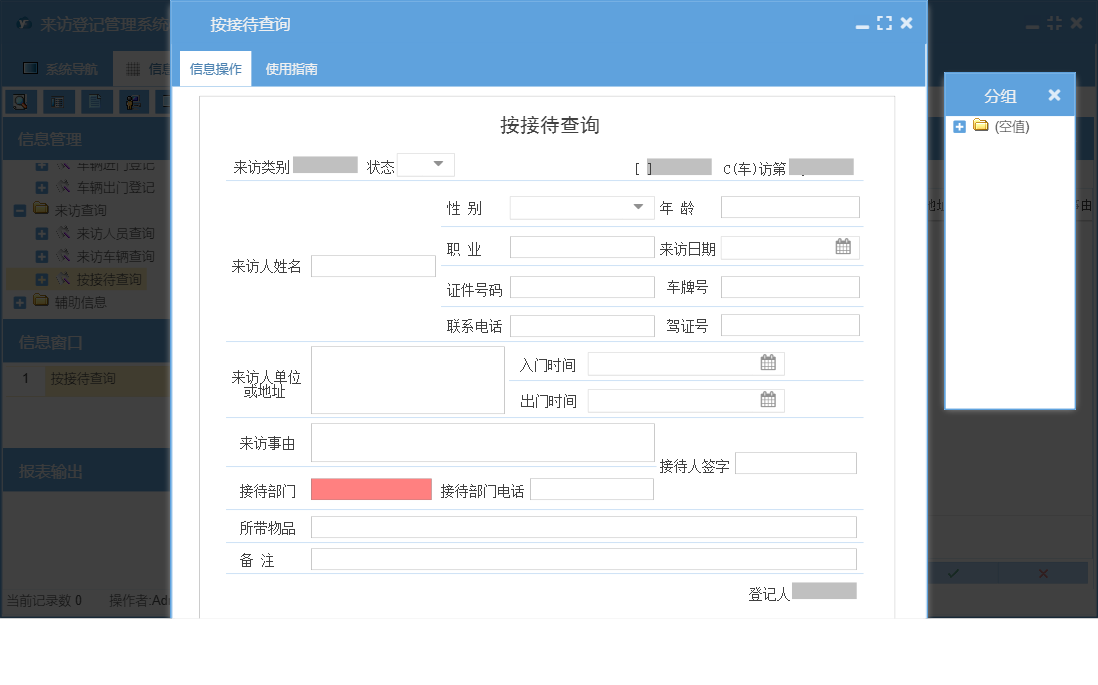This screenshot has width=1098, height=685.
Task: Open the calendar picker beside 入门时间
Action: [767, 362]
